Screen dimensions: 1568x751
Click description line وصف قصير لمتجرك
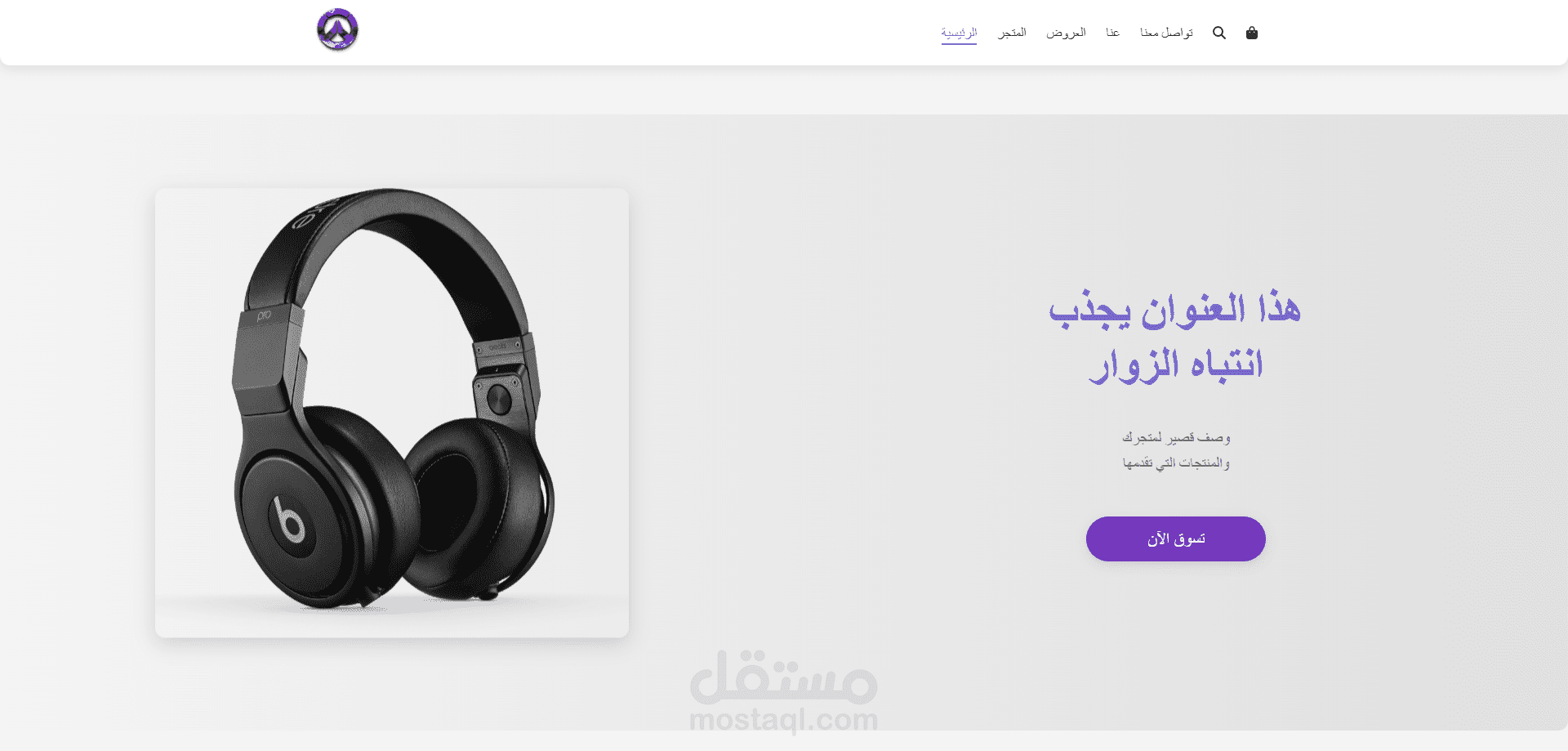click(1176, 438)
